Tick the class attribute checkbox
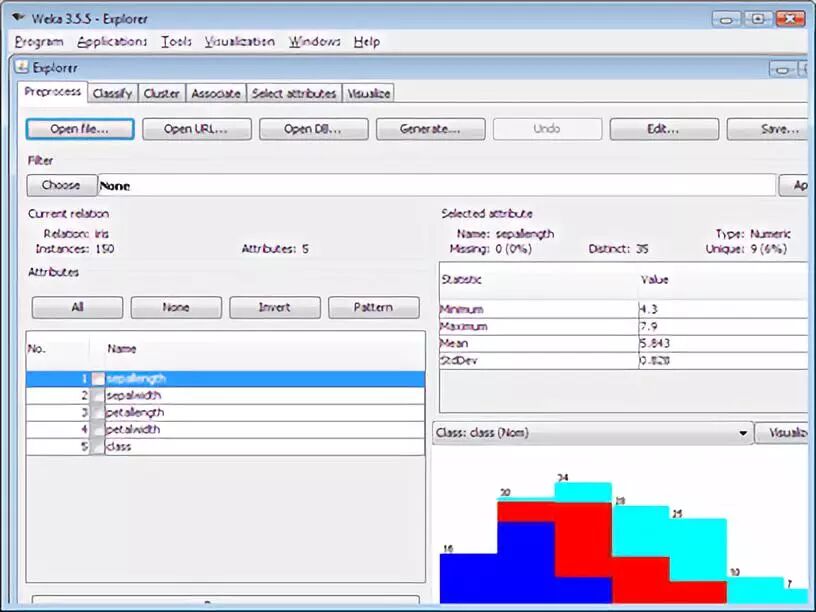Image resolution: width=816 pixels, height=612 pixels. coord(98,447)
